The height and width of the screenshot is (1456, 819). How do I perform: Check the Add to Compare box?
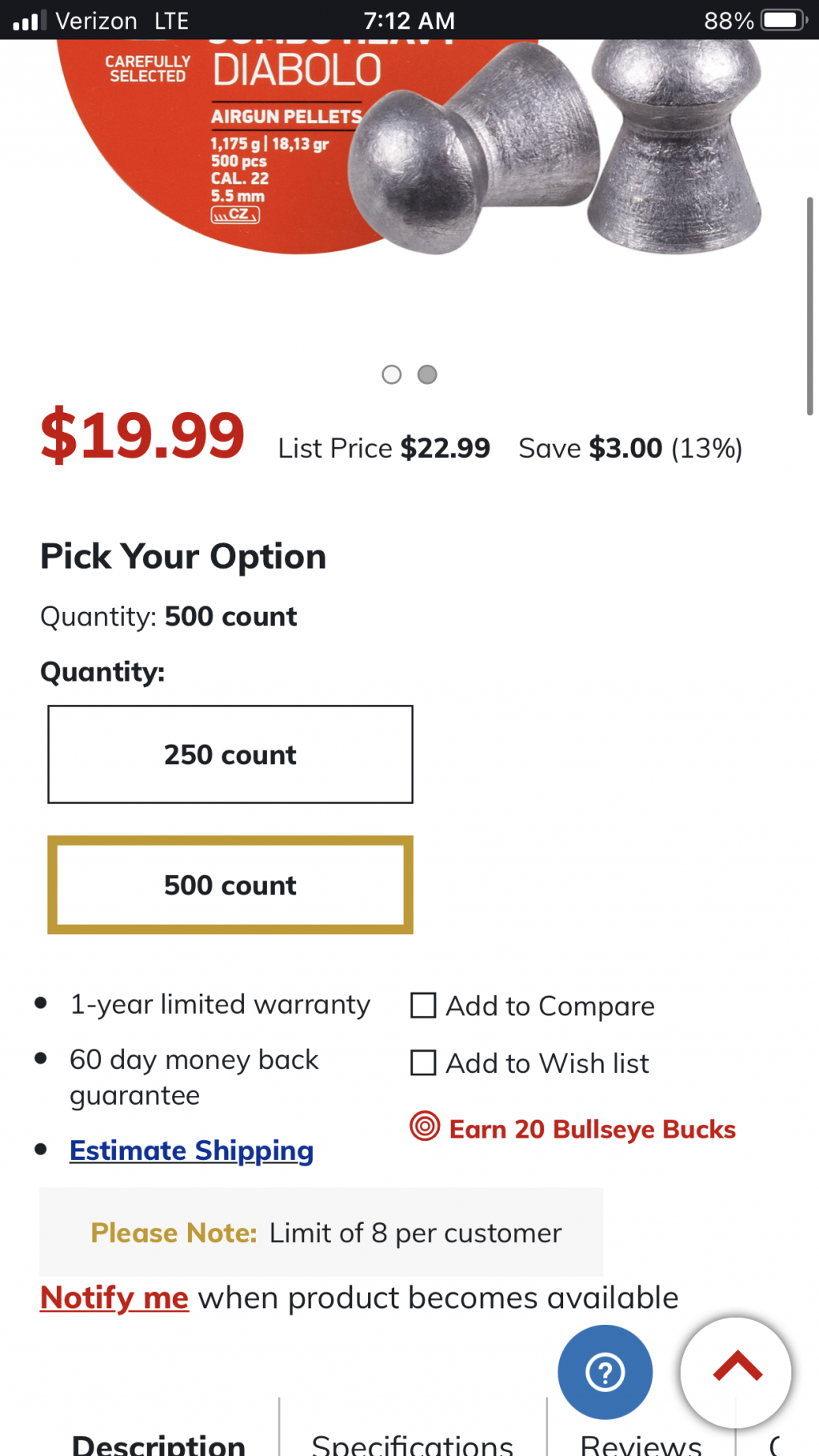coord(423,1006)
